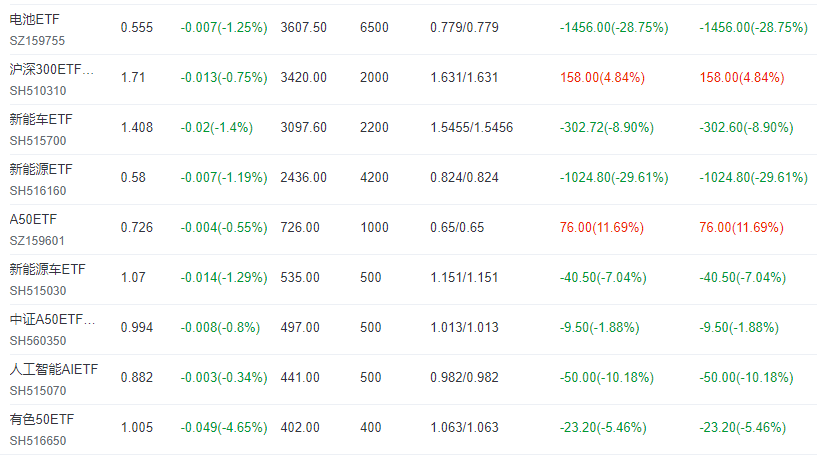Click market value 497.00
Screen dimensions: 817x459
[300, 328]
